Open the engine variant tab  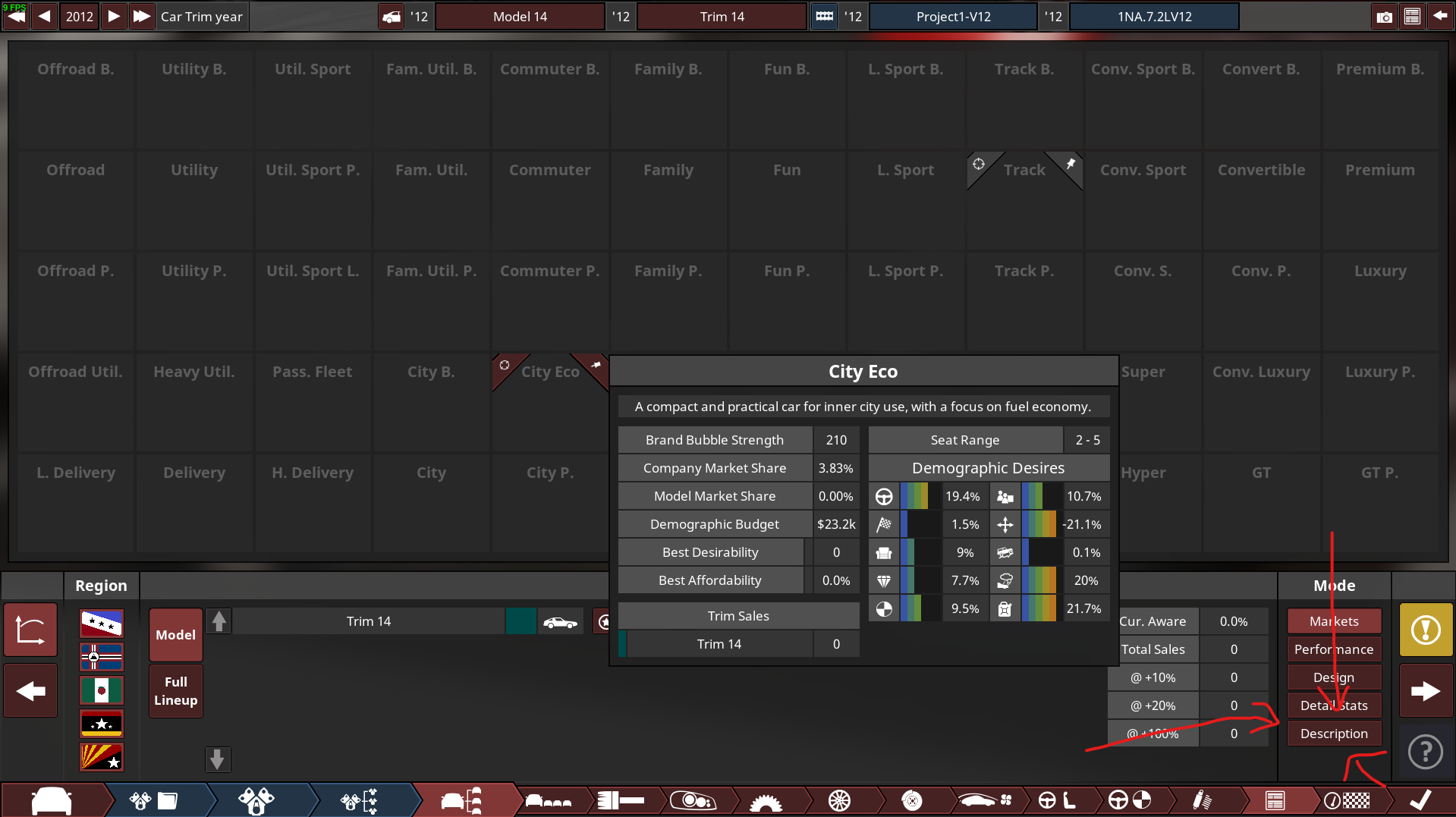pyautogui.click(x=256, y=800)
